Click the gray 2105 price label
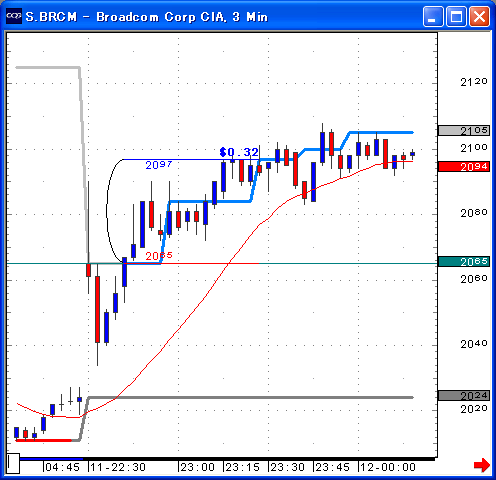 coord(464,130)
